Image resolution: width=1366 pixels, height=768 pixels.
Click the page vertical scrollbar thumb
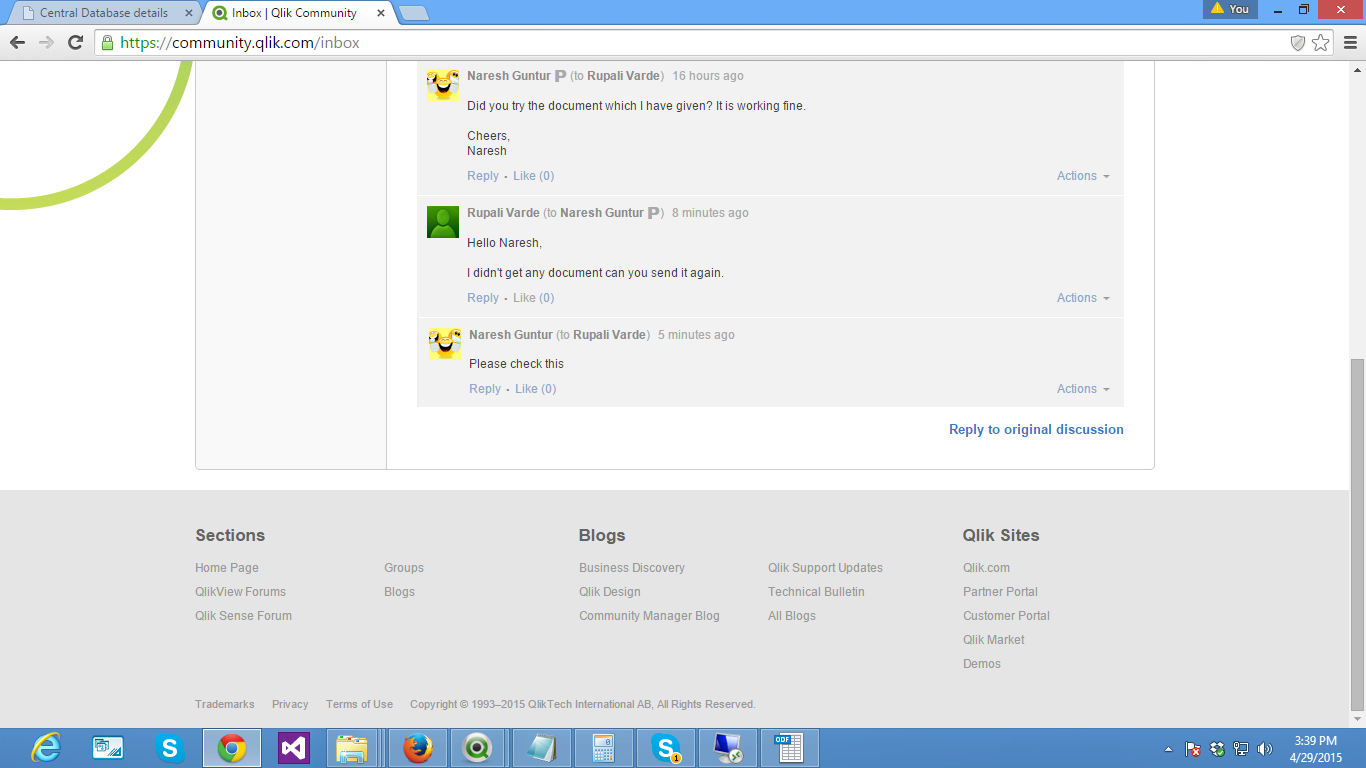(1357, 534)
